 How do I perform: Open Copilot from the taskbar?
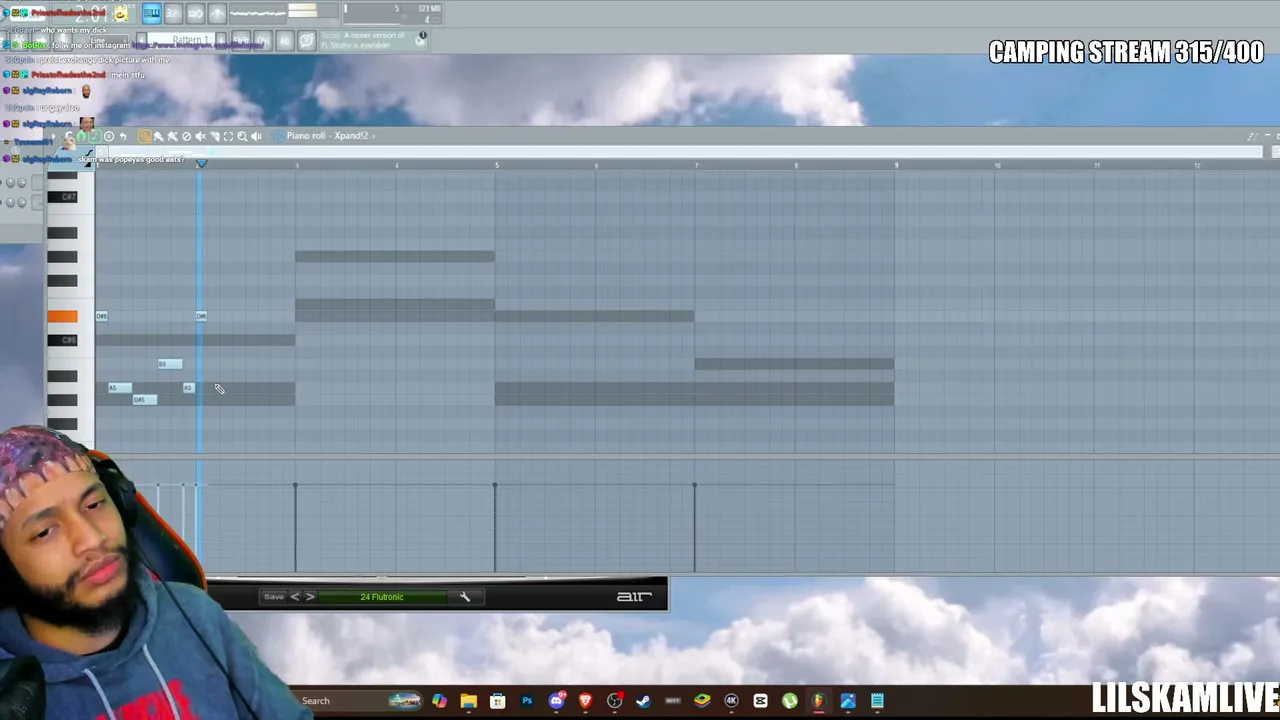[439, 701]
